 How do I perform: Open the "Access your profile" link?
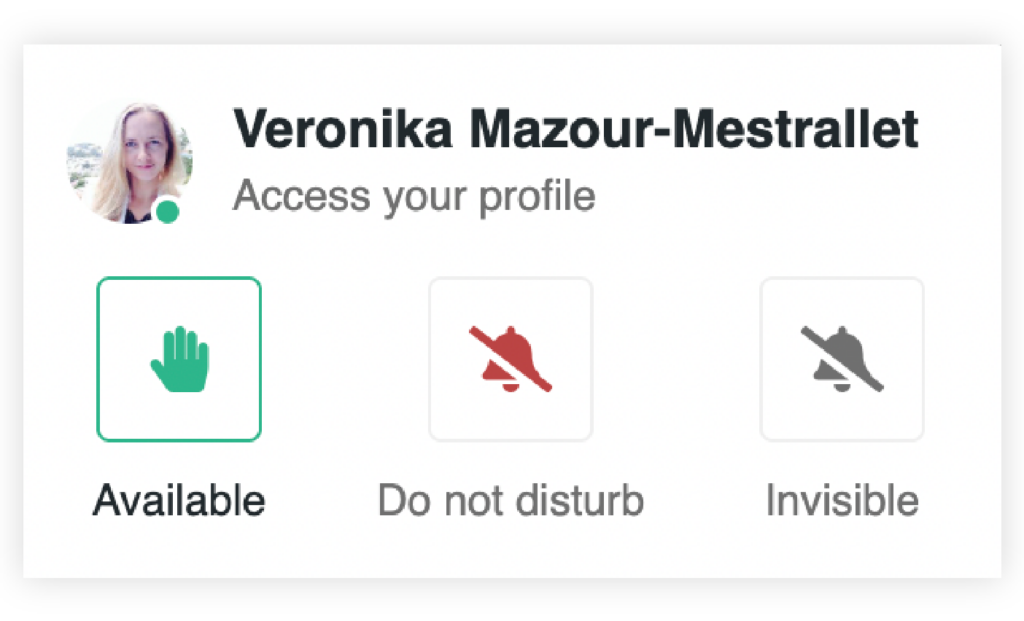(x=414, y=196)
